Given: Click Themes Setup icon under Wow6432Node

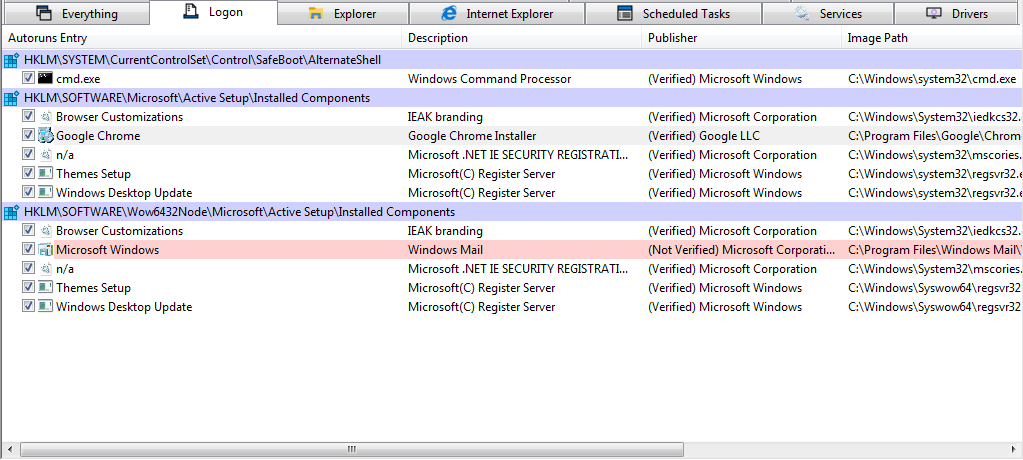Looking at the screenshot, I should point(45,288).
